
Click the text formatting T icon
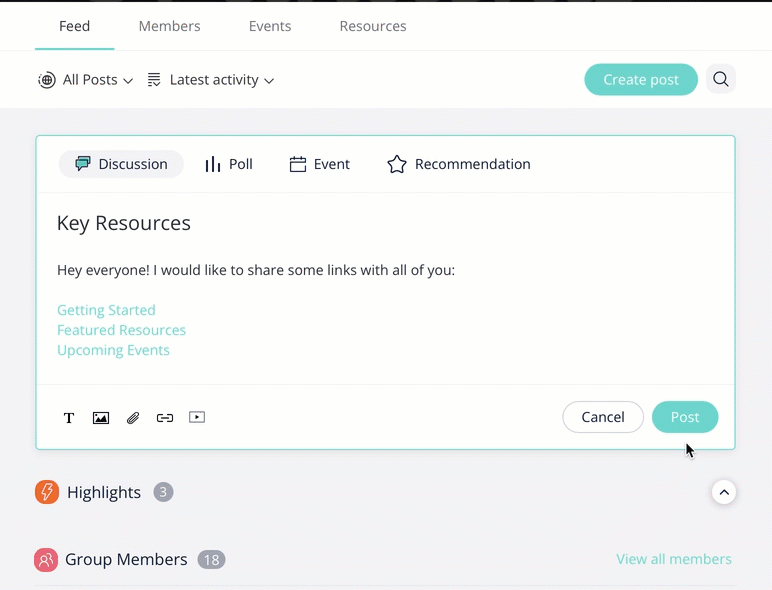tap(69, 418)
